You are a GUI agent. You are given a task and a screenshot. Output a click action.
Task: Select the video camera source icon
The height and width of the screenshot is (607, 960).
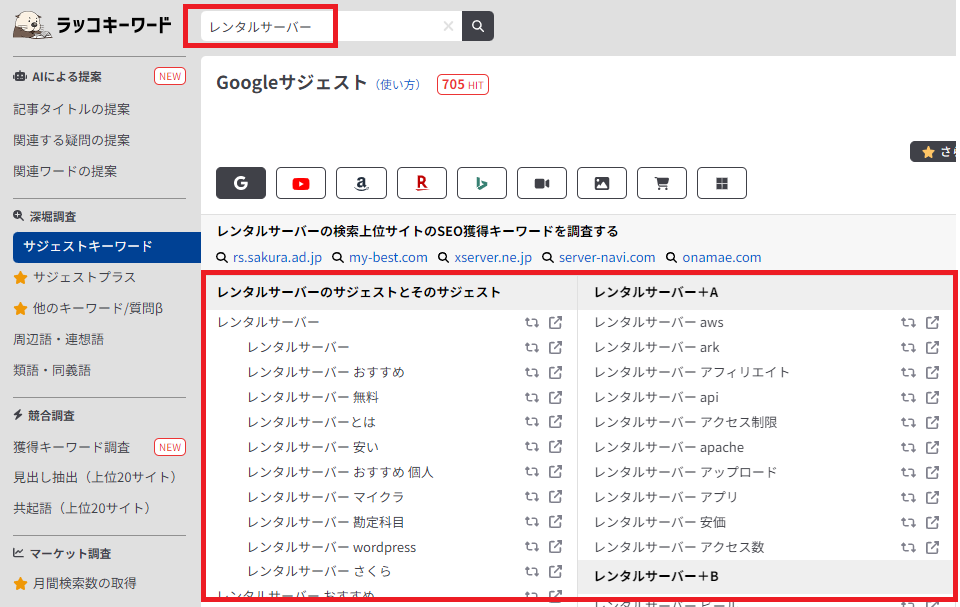[x=542, y=183]
